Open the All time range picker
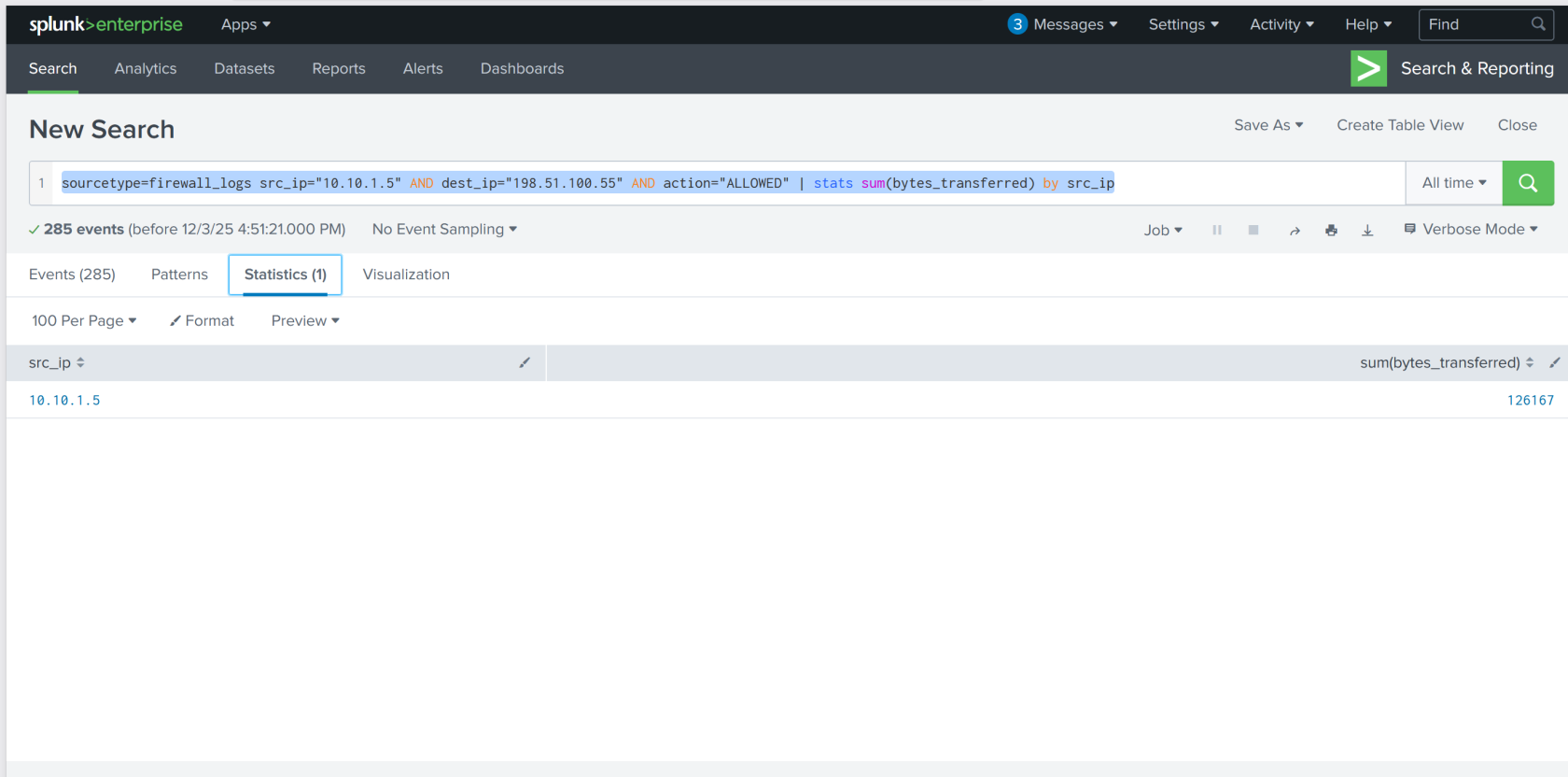 click(1454, 183)
